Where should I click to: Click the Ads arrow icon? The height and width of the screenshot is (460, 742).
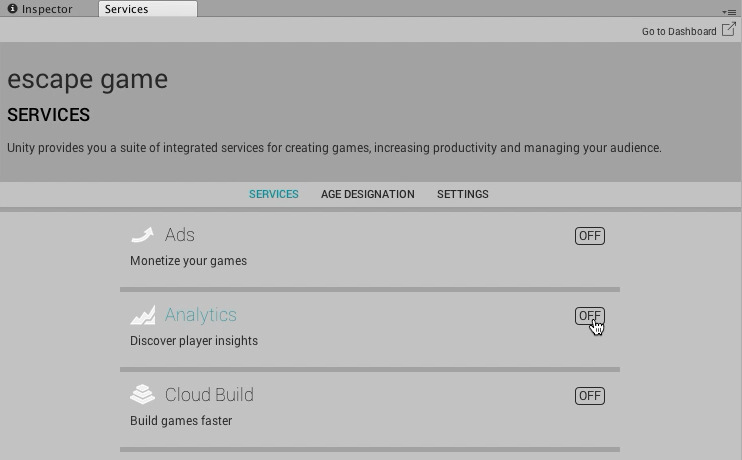[x=142, y=235]
